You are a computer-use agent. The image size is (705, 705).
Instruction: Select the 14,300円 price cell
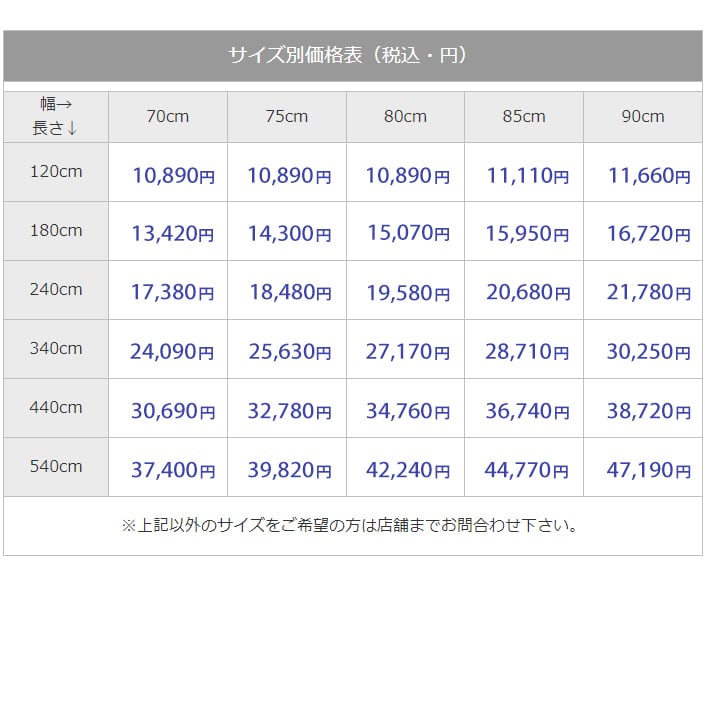pos(289,234)
